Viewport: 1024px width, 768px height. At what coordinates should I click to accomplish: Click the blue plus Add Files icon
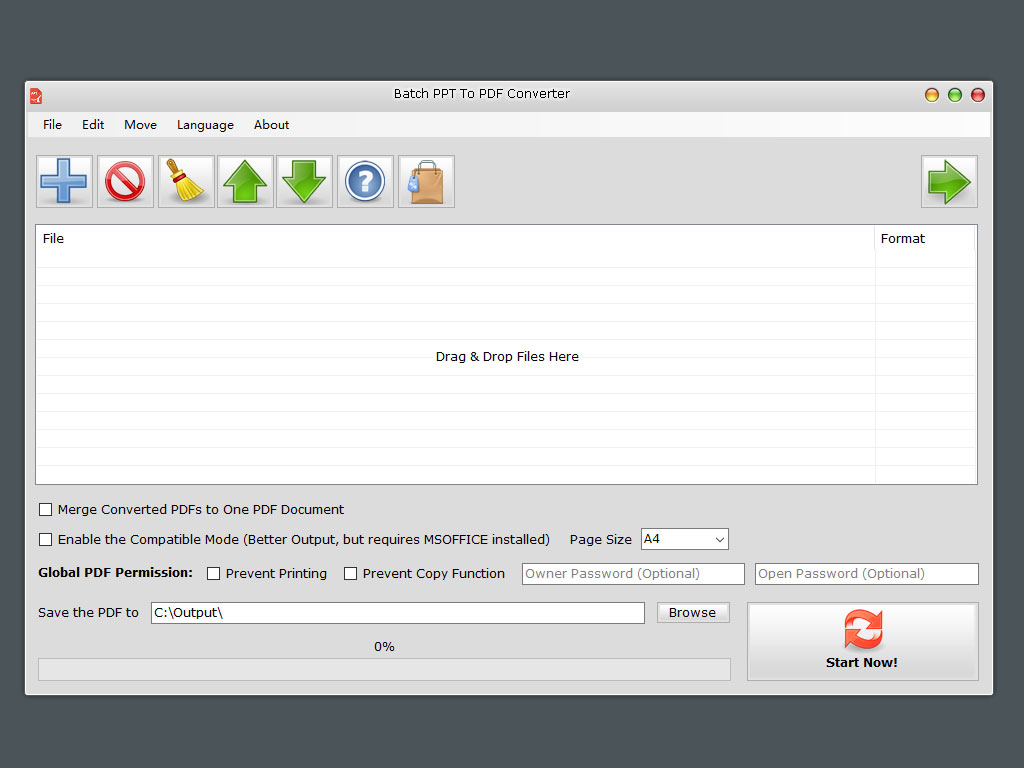(x=64, y=182)
